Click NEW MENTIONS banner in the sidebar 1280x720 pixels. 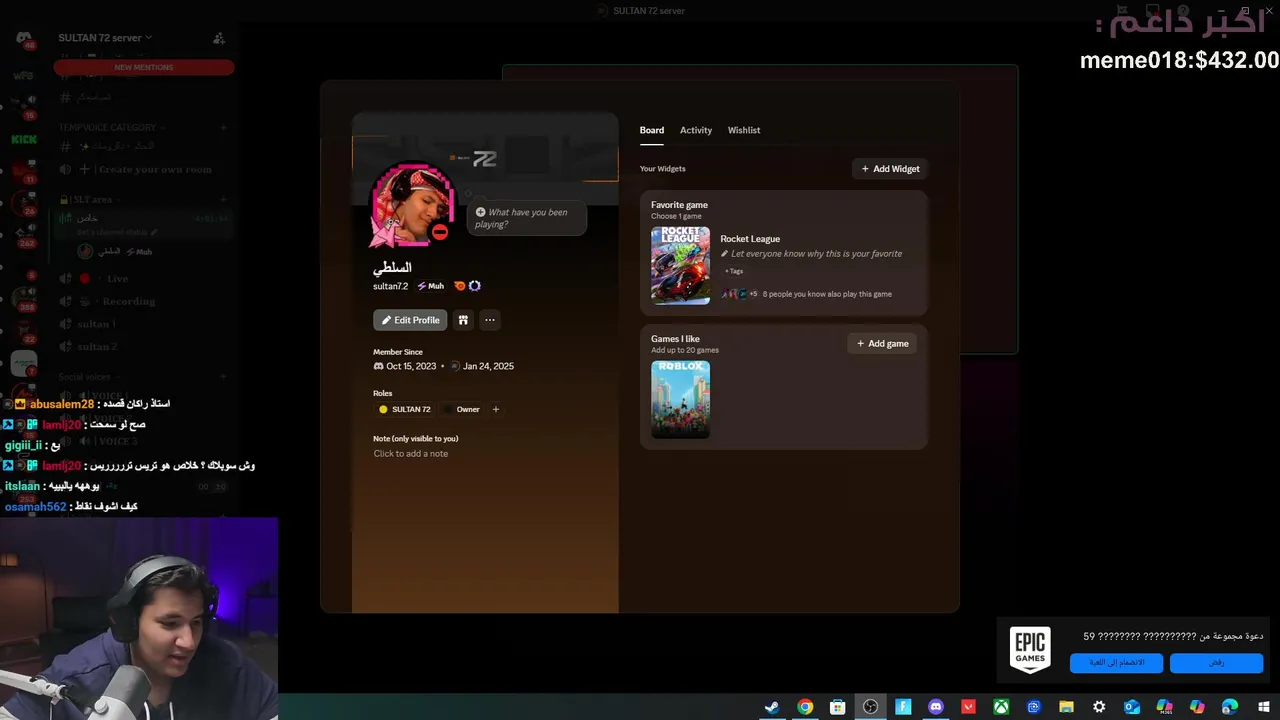pyautogui.click(x=144, y=67)
